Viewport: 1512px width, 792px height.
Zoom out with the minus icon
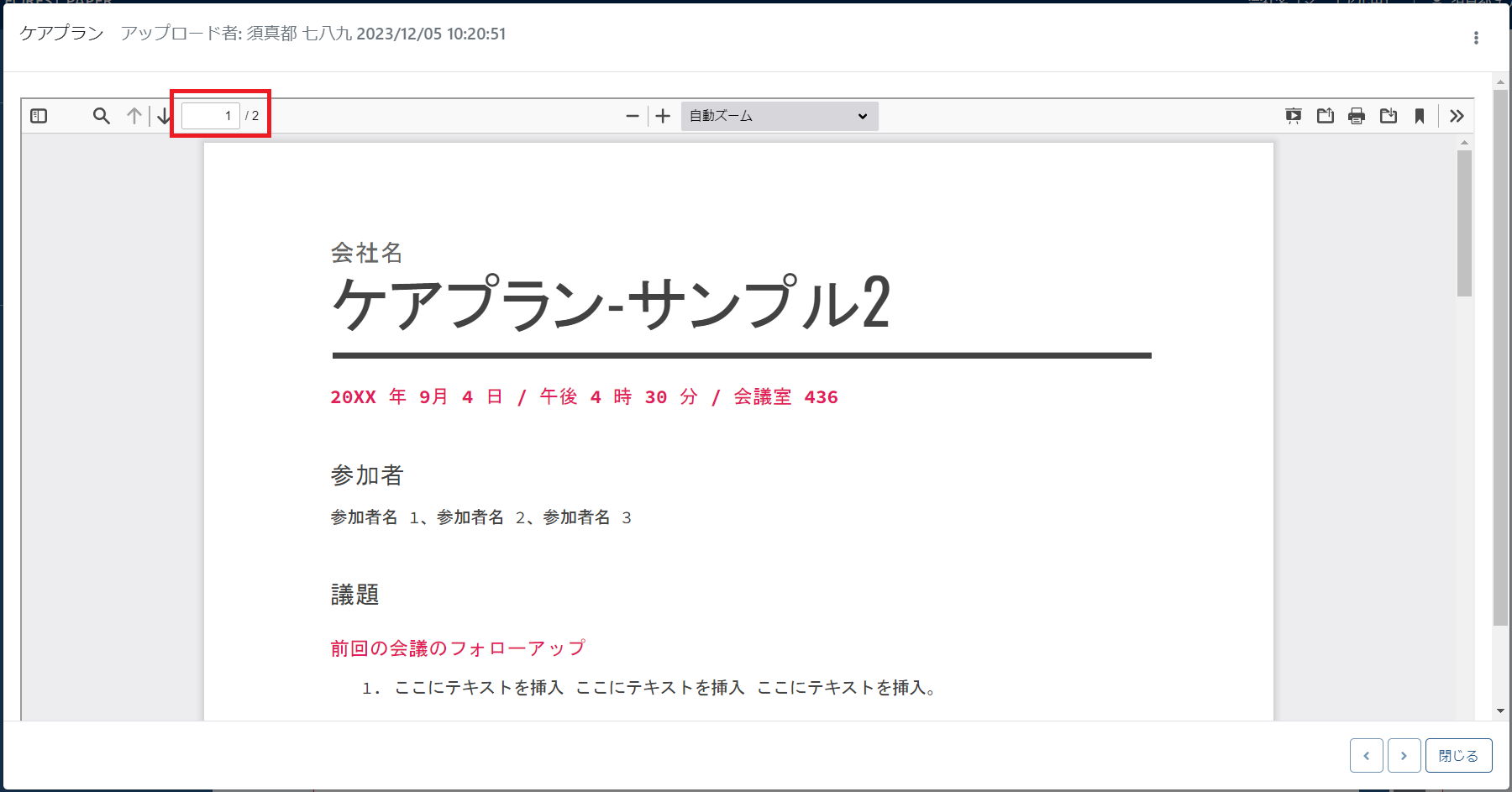tap(633, 116)
